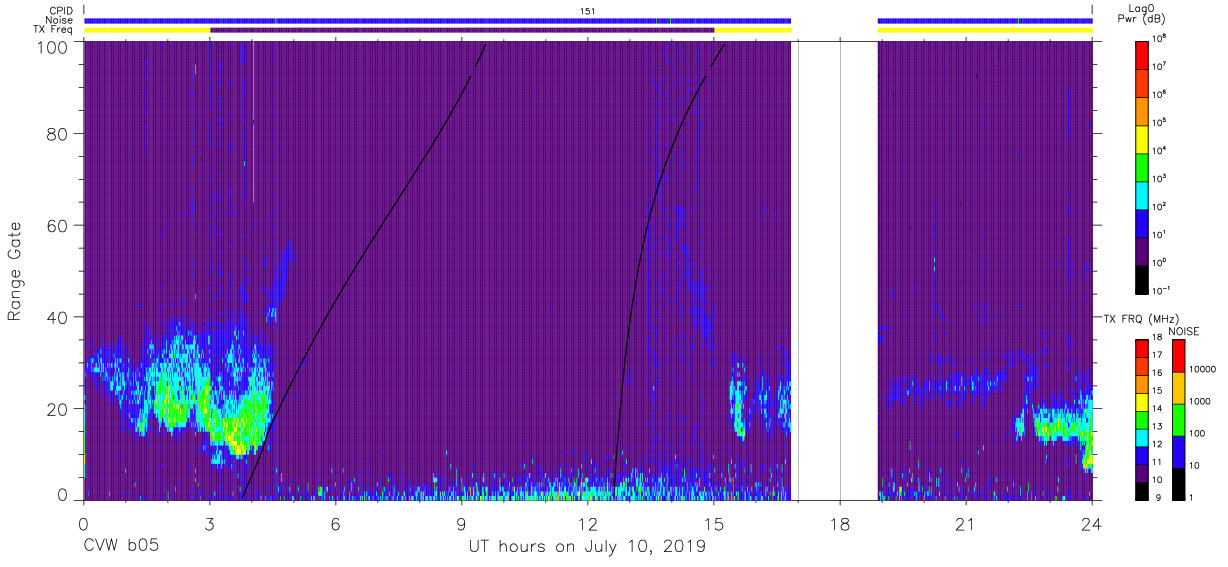Screen dimensions: 1228x567
Task: Click the white data gap near hour 18
Action: pos(835,271)
